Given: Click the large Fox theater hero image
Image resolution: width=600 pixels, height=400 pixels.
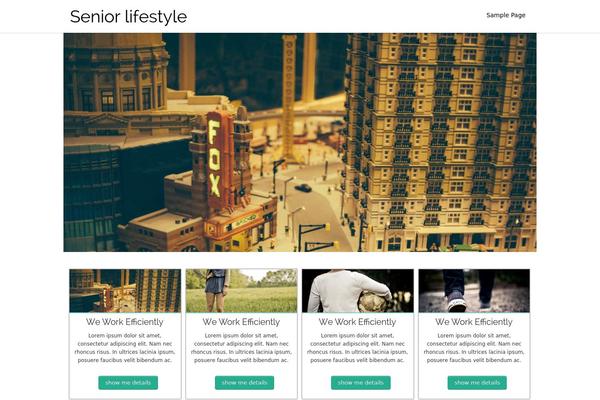Looking at the screenshot, I should pyautogui.click(x=300, y=142).
